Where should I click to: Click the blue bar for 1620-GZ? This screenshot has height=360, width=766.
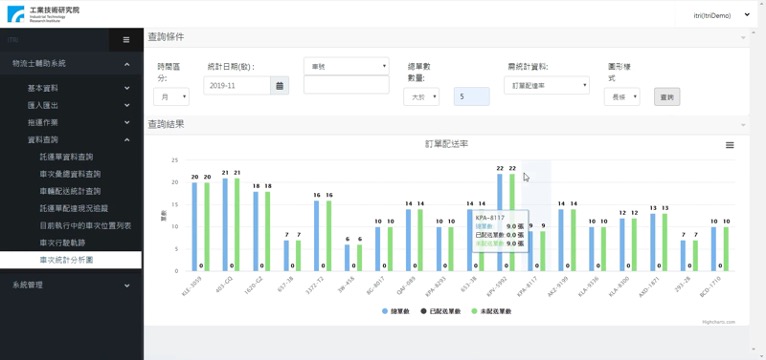pos(255,231)
